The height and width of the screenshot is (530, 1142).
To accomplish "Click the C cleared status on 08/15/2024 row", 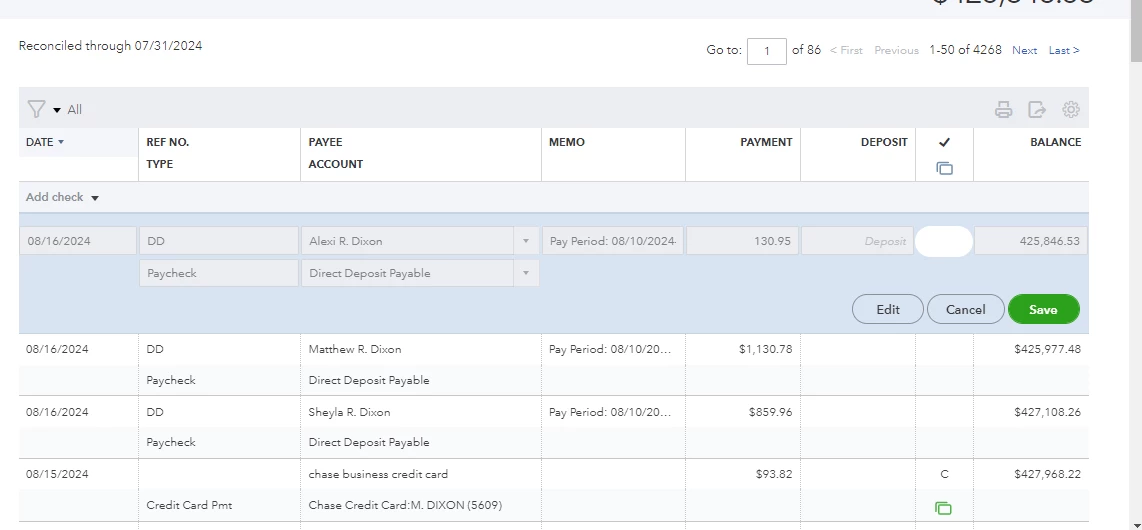I will pos(944,474).
